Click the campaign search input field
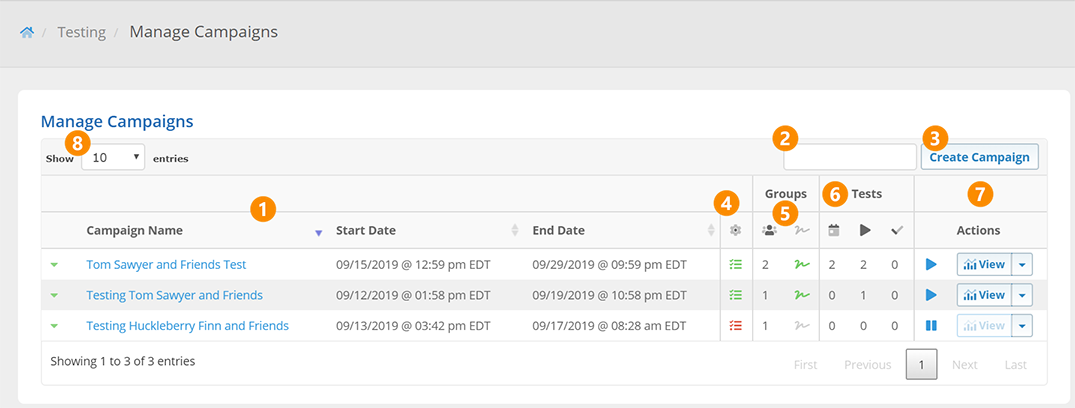Image resolution: width=1075 pixels, height=408 pixels. click(x=849, y=157)
